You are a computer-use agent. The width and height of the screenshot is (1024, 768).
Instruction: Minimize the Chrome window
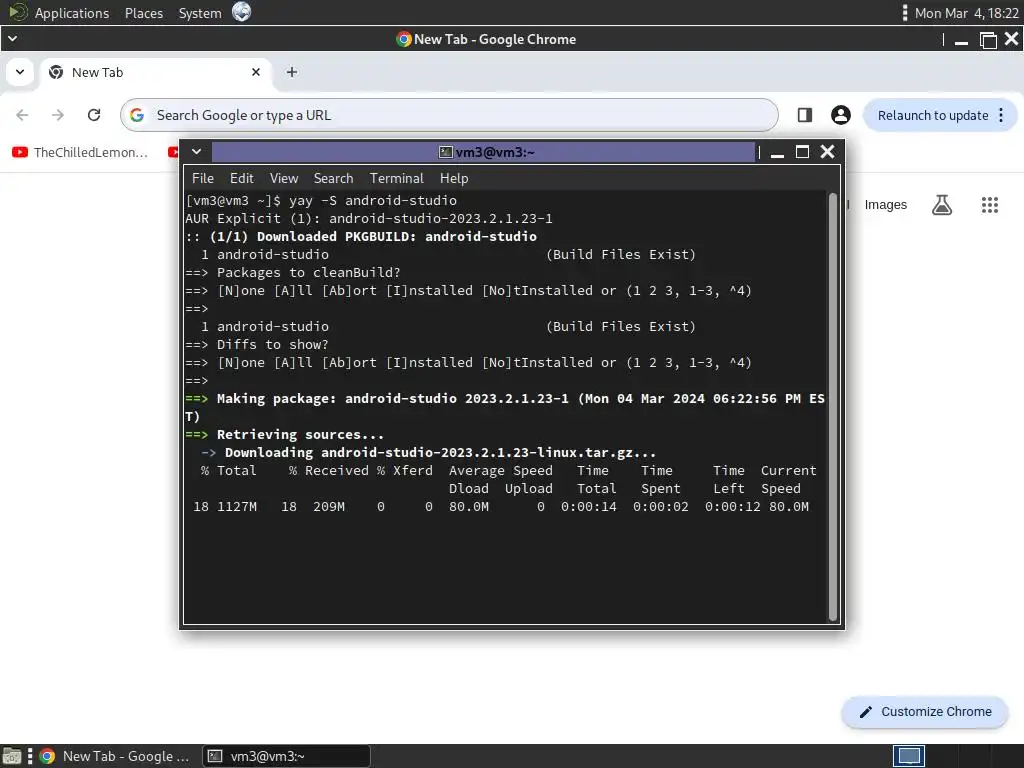(x=961, y=40)
